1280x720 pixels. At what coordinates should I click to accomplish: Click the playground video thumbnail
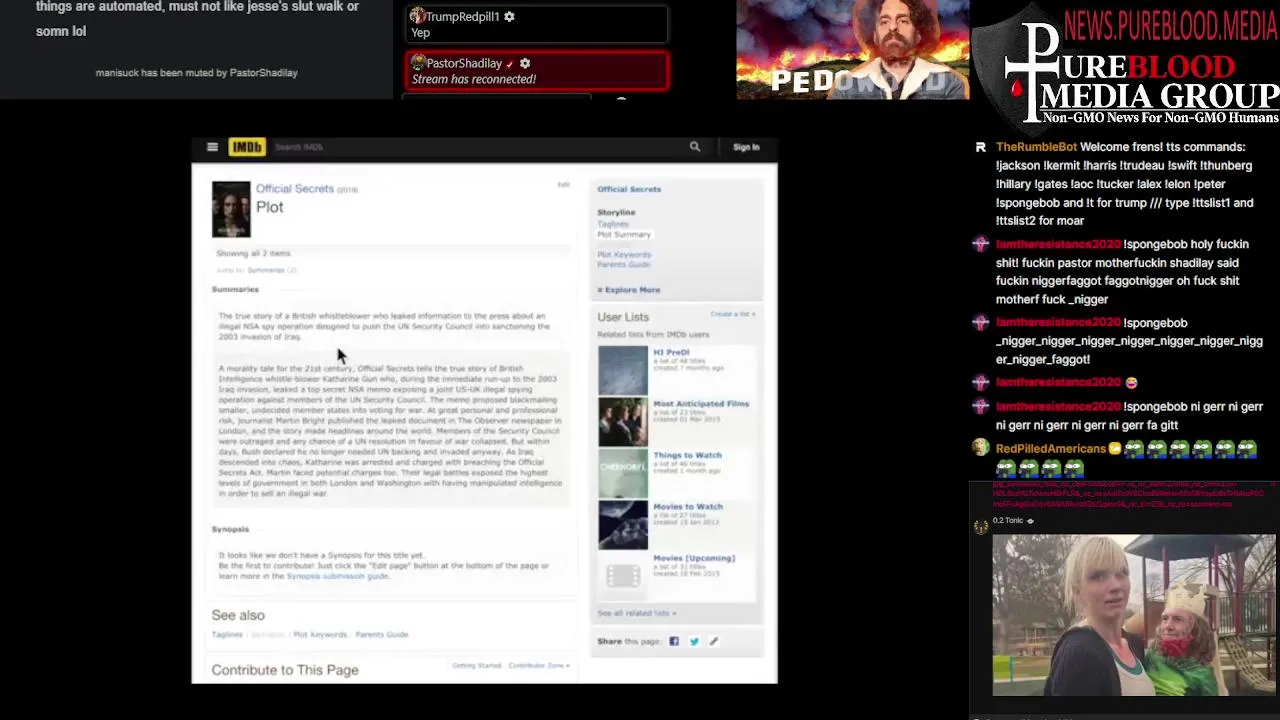pos(1134,615)
